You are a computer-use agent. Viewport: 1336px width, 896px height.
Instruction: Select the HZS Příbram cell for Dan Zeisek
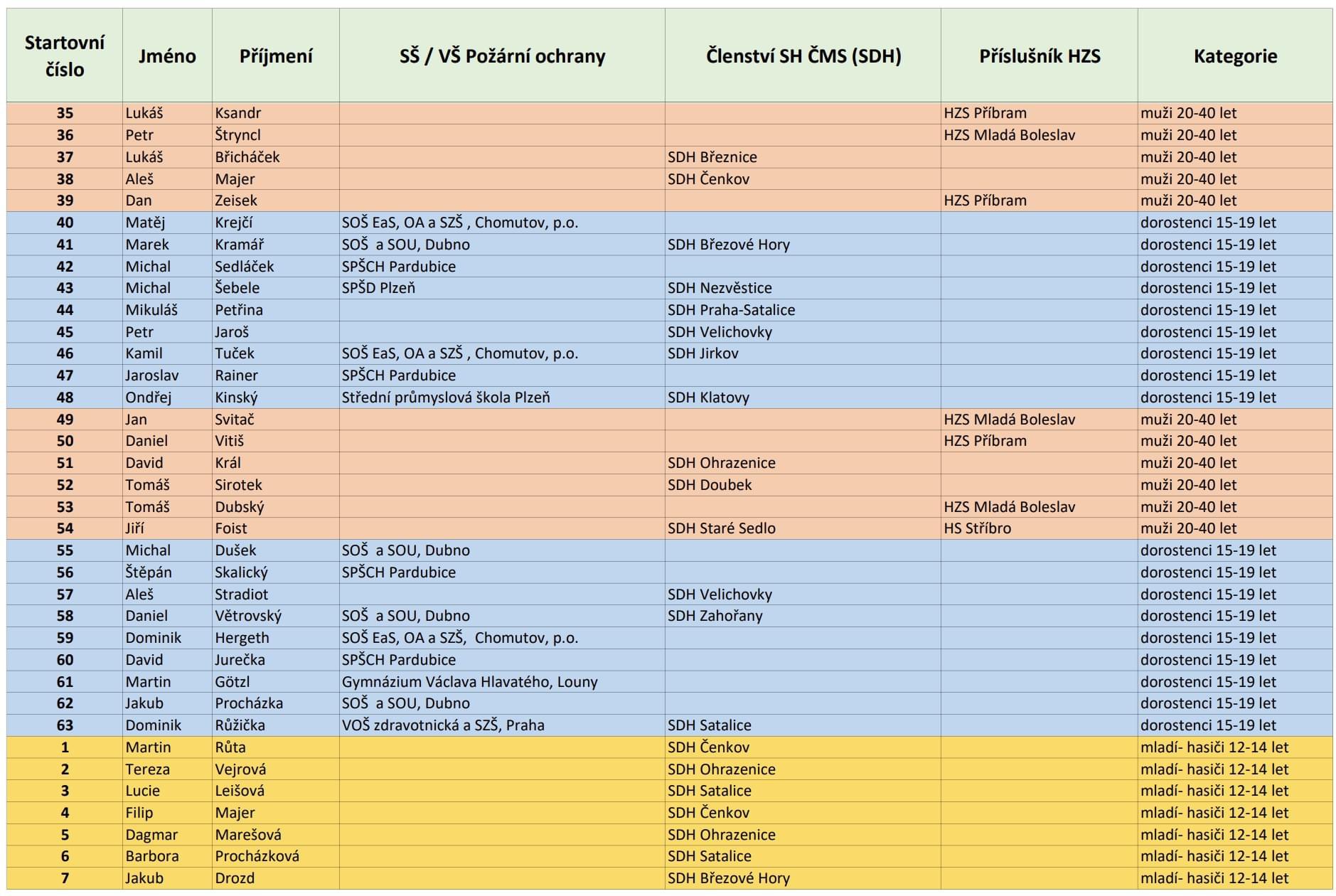[x=1040, y=201]
